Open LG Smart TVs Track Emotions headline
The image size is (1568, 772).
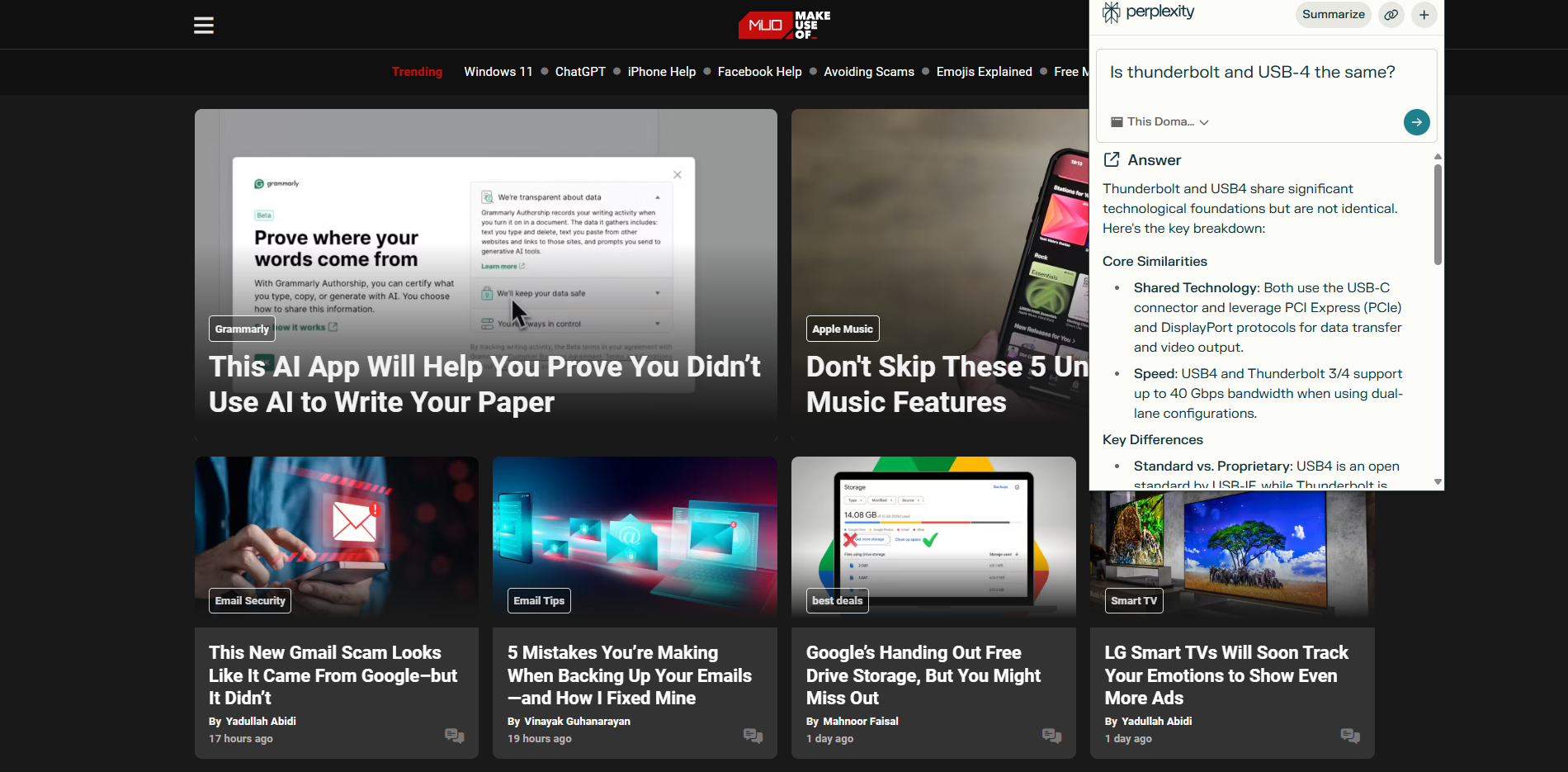pyautogui.click(x=1226, y=675)
